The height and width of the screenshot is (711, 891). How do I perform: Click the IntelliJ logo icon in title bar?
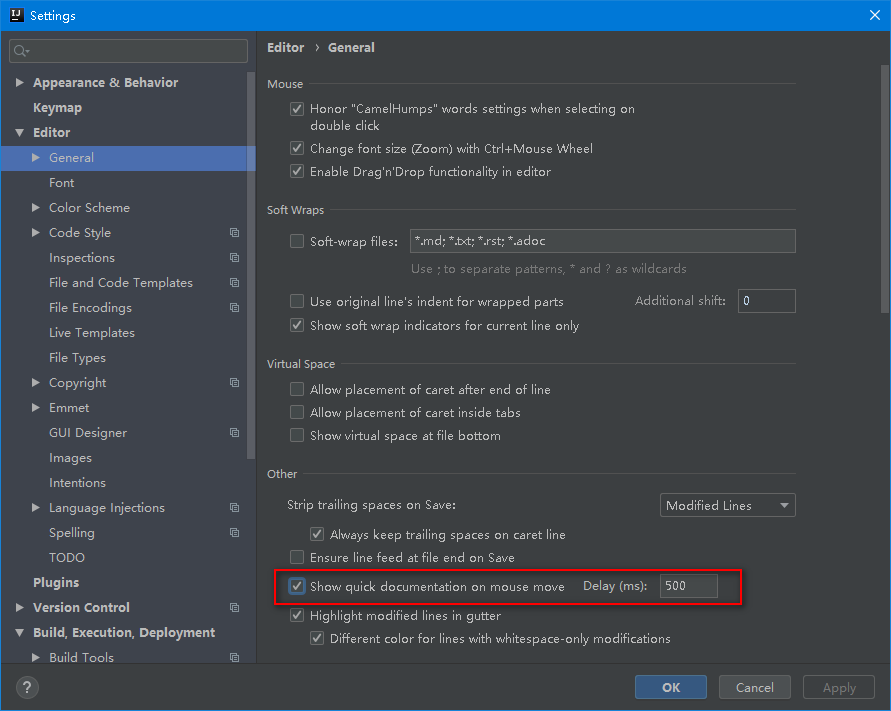click(x=17, y=15)
